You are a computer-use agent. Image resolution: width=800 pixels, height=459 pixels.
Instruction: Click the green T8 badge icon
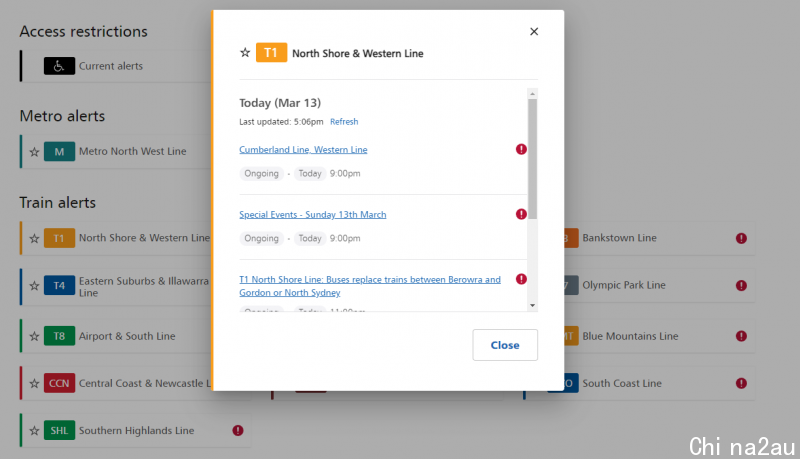click(59, 336)
